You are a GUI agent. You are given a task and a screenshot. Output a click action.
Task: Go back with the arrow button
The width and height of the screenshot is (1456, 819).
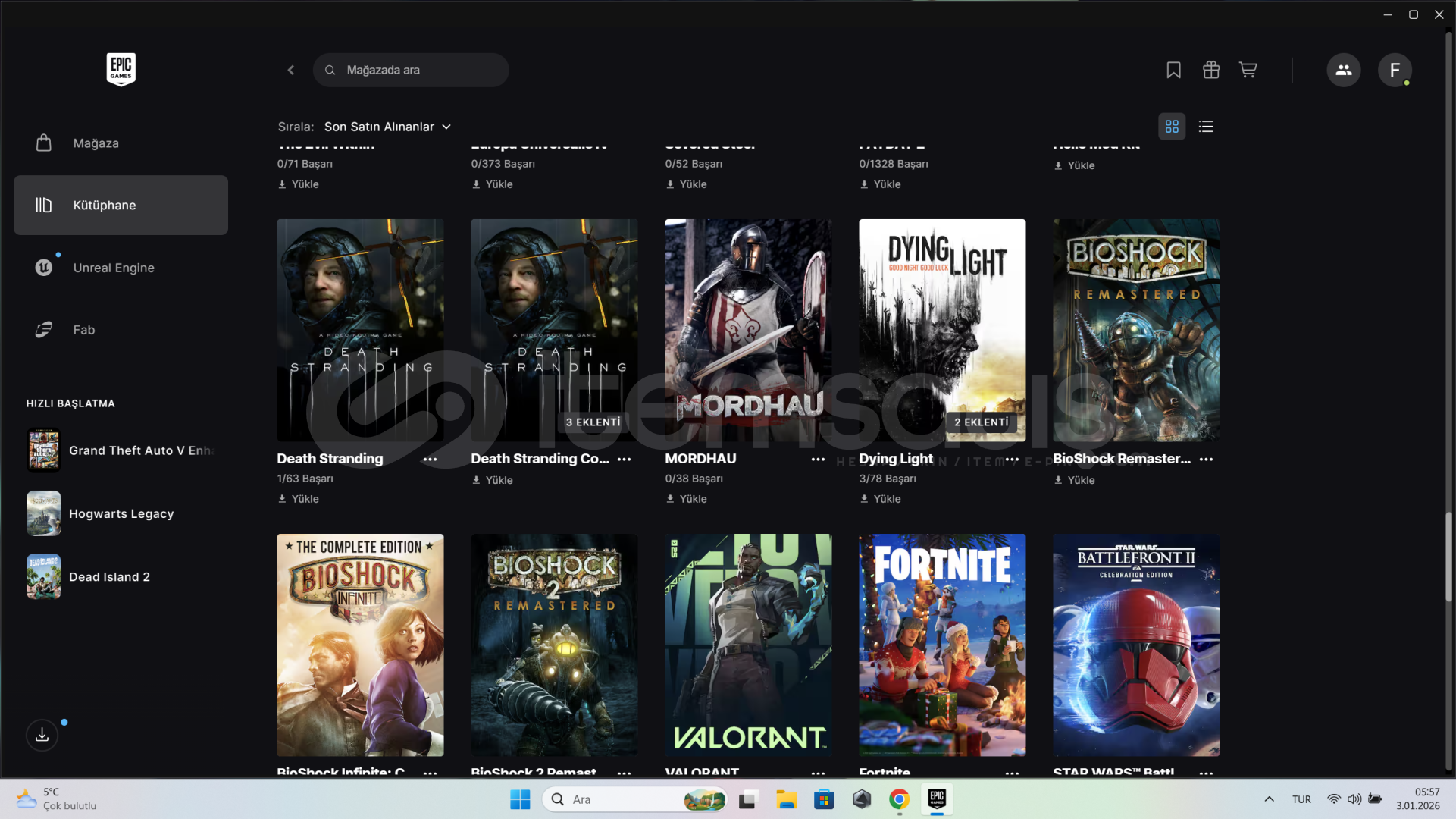pos(291,70)
